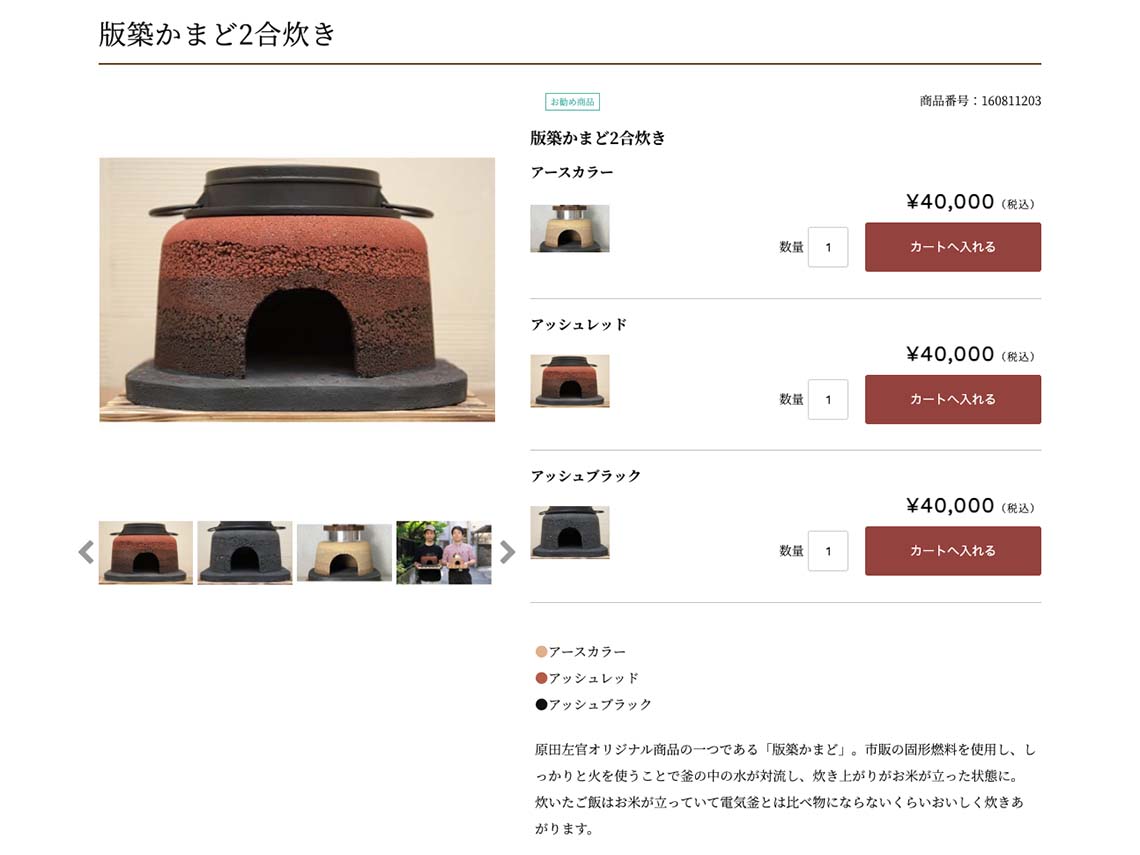Click the black アッシュブラック color dot
This screenshot has height=855, width=1140.
click(x=541, y=705)
